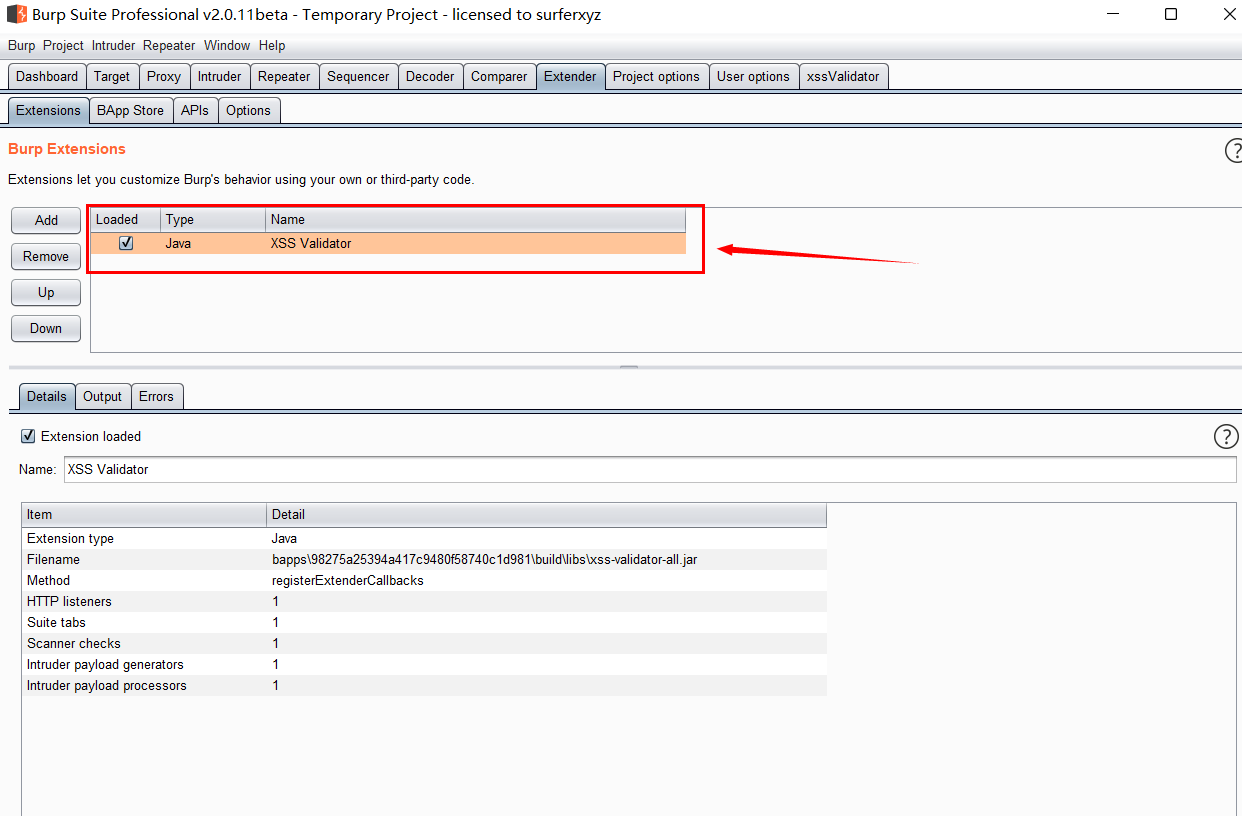This screenshot has height=816, width=1242.
Task: Move extension Up in the list
Action: coord(46,292)
